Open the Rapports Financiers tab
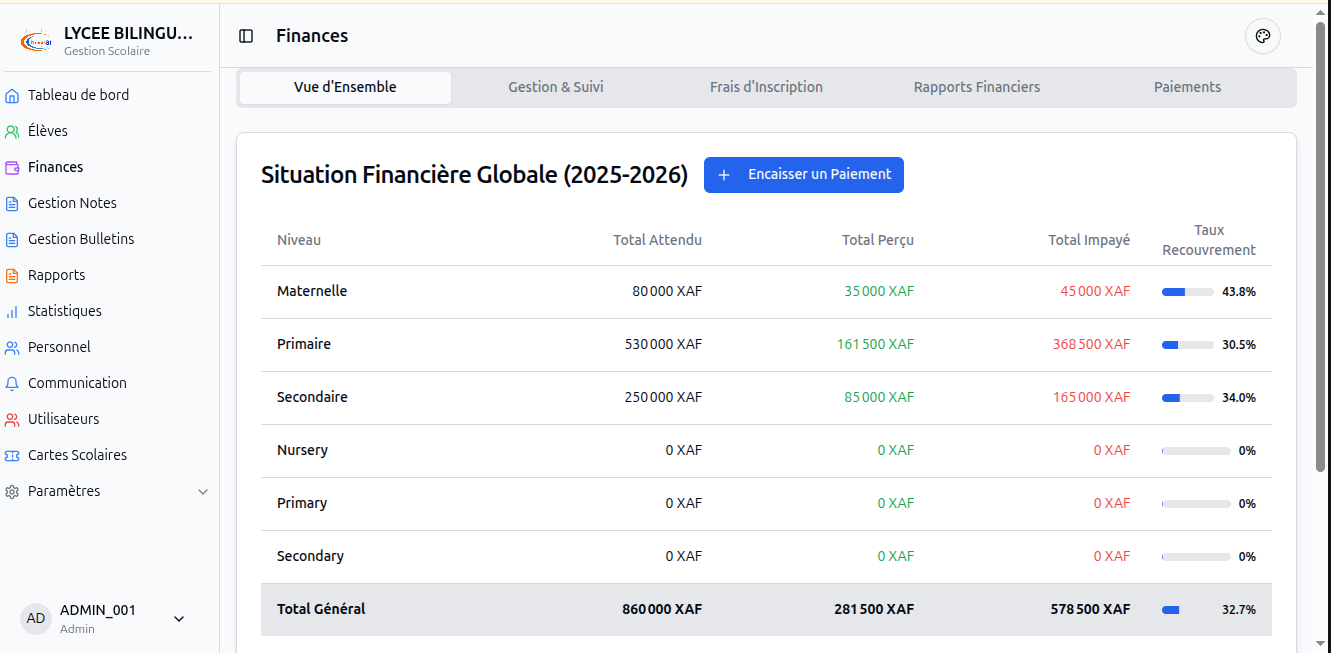The image size is (1331, 653). (x=977, y=87)
